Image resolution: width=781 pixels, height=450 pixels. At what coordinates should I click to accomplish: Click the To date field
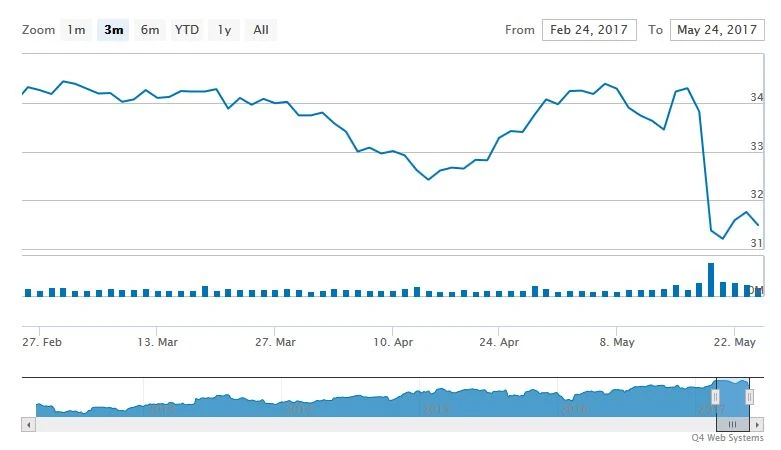717,30
